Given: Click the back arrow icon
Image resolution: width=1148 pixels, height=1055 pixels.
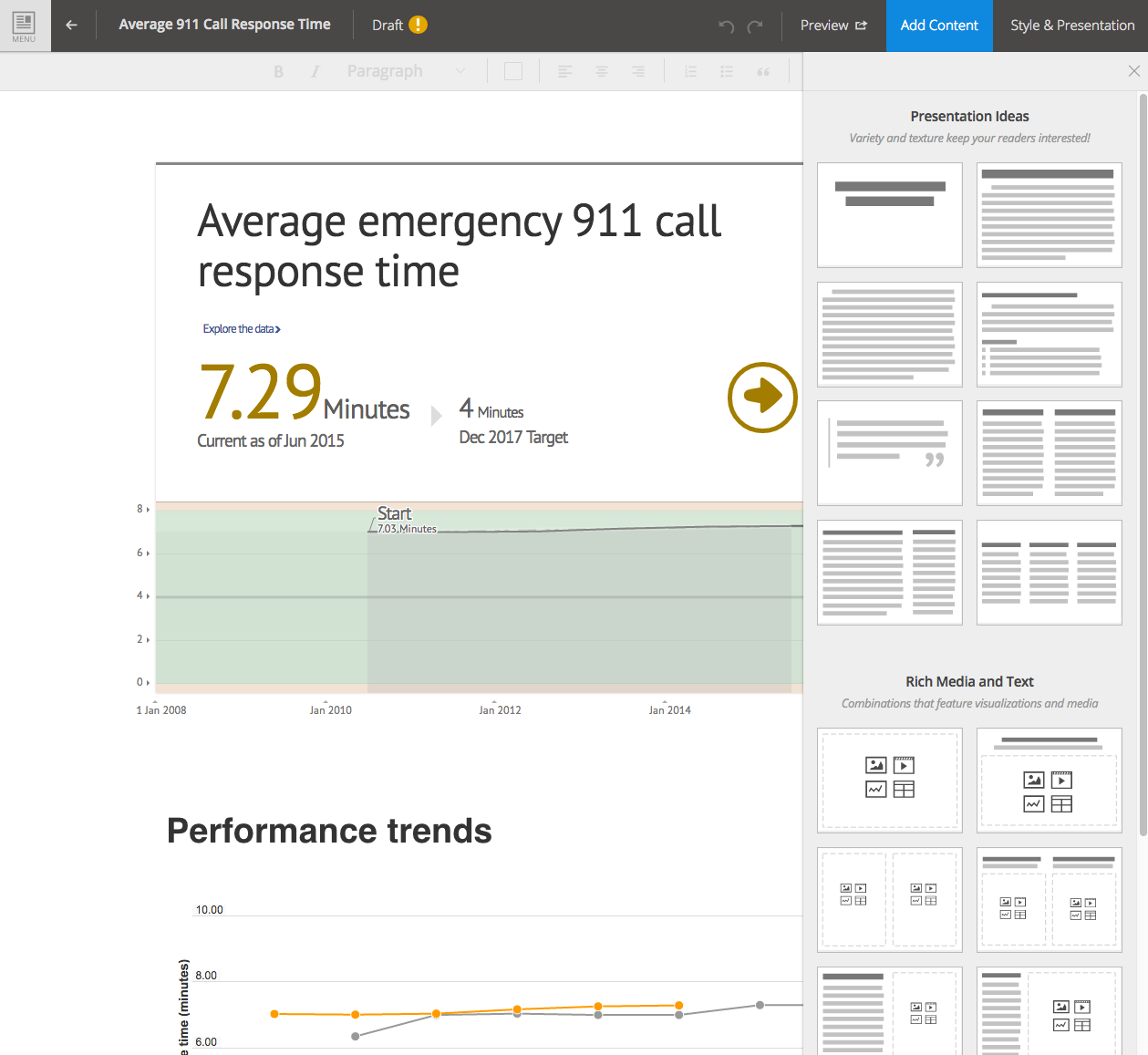Looking at the screenshot, I should tap(71, 26).
